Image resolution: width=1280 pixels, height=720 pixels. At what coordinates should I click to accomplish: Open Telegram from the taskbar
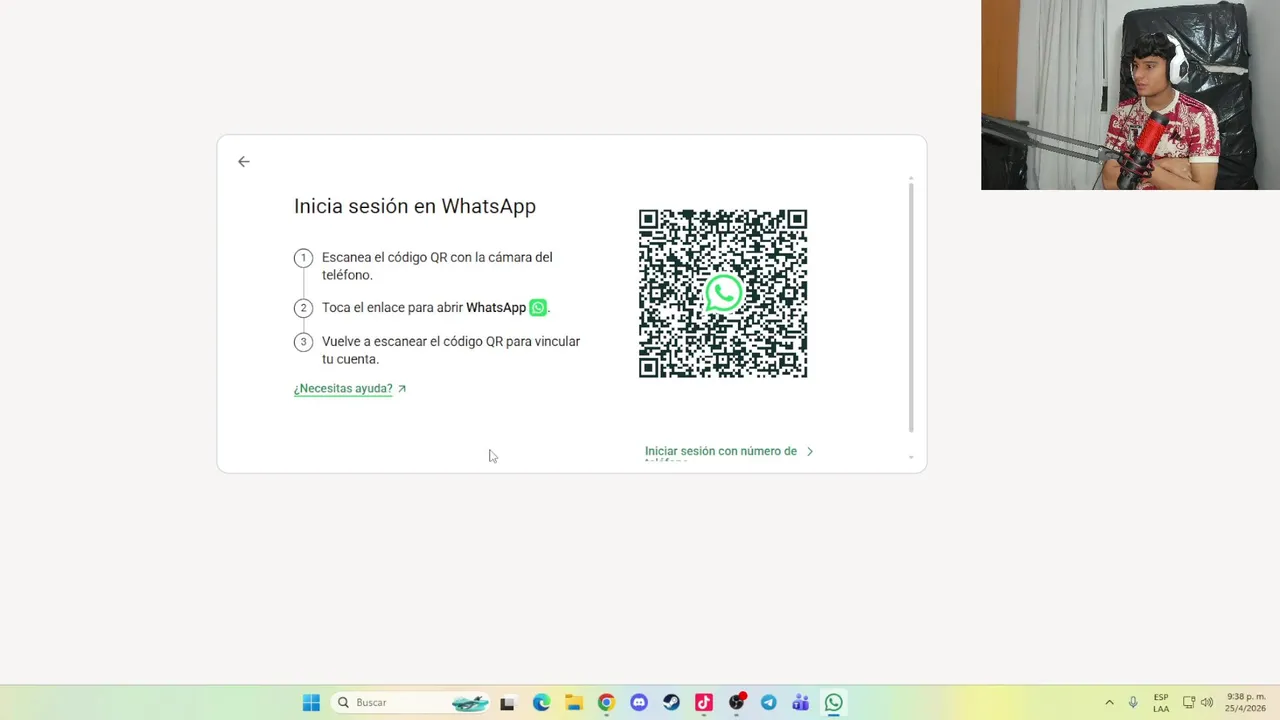click(768, 703)
